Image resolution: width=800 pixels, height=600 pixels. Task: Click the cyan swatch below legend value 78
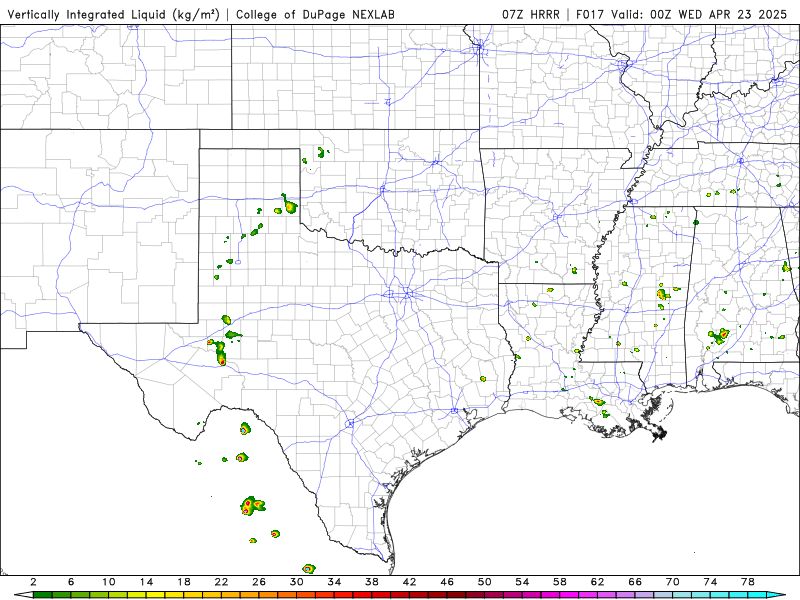(x=758, y=595)
